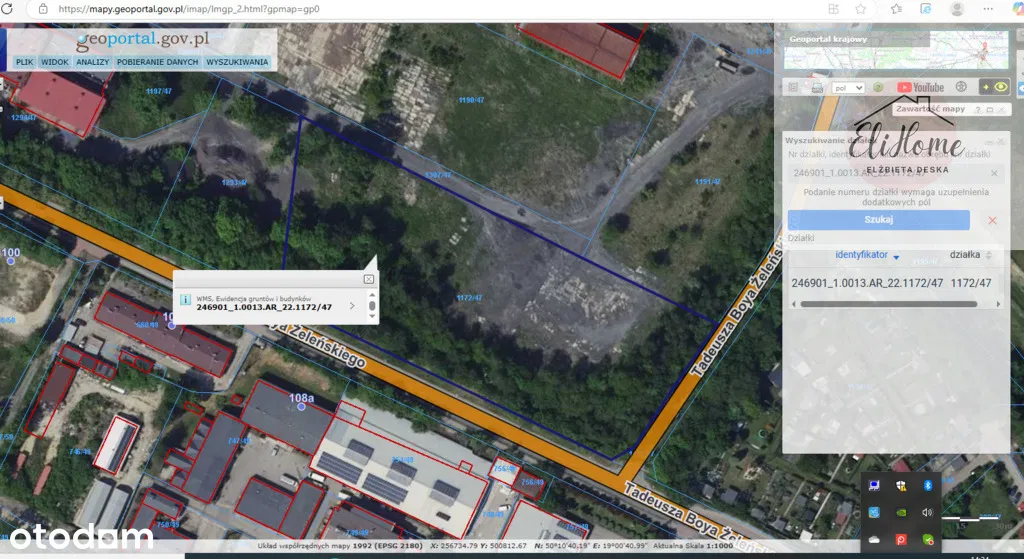
Task: Open the PLIK menu
Action: [24, 62]
